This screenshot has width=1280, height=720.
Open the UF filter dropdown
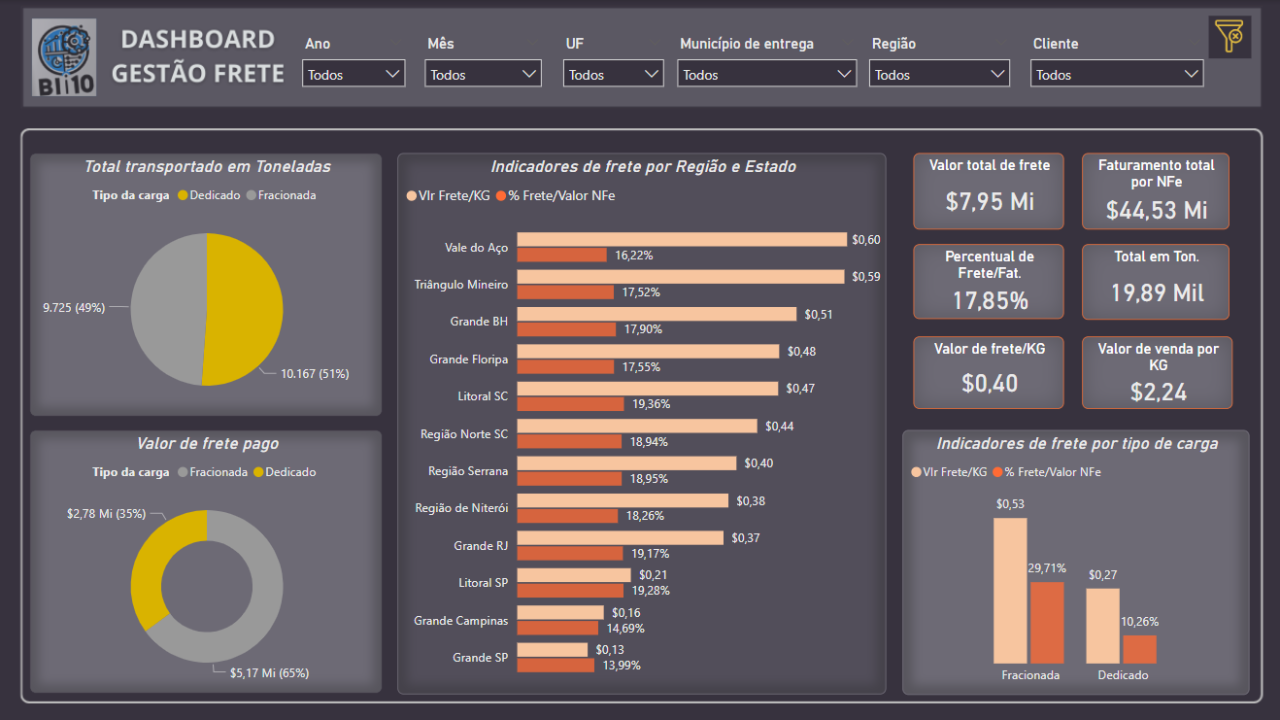pos(613,74)
